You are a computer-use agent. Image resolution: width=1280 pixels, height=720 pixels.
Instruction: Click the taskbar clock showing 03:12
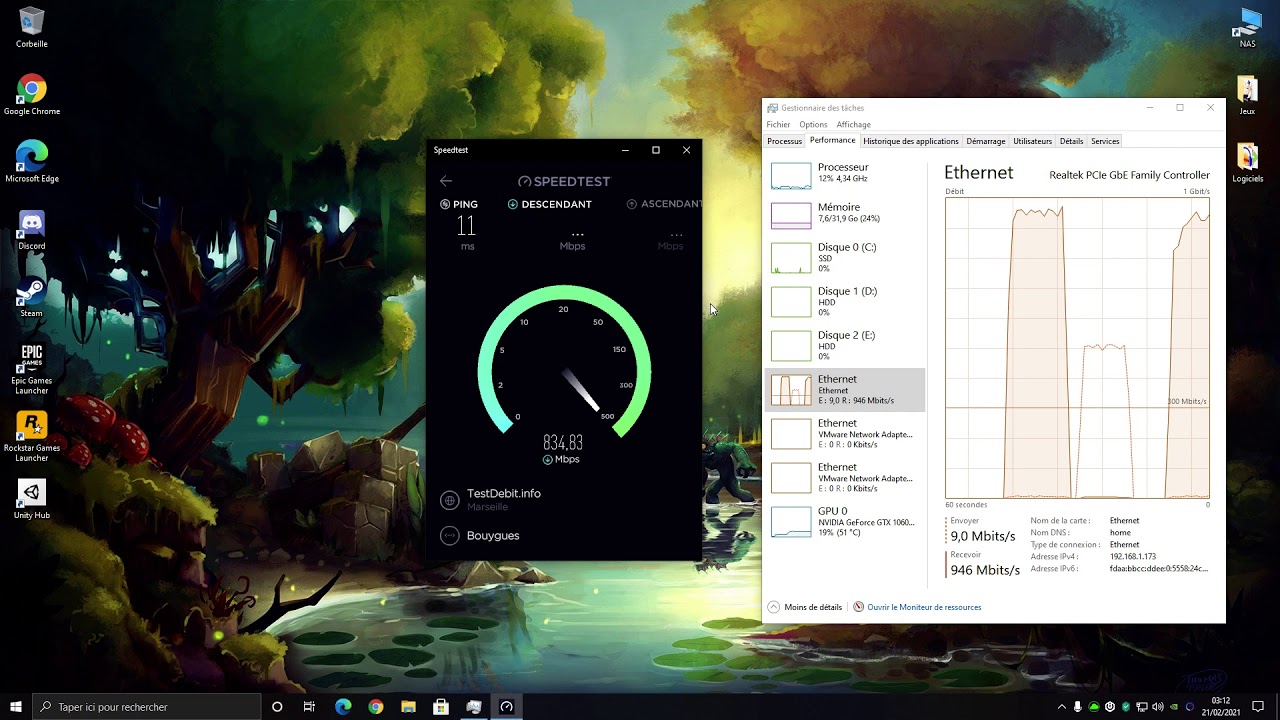click(1221, 706)
